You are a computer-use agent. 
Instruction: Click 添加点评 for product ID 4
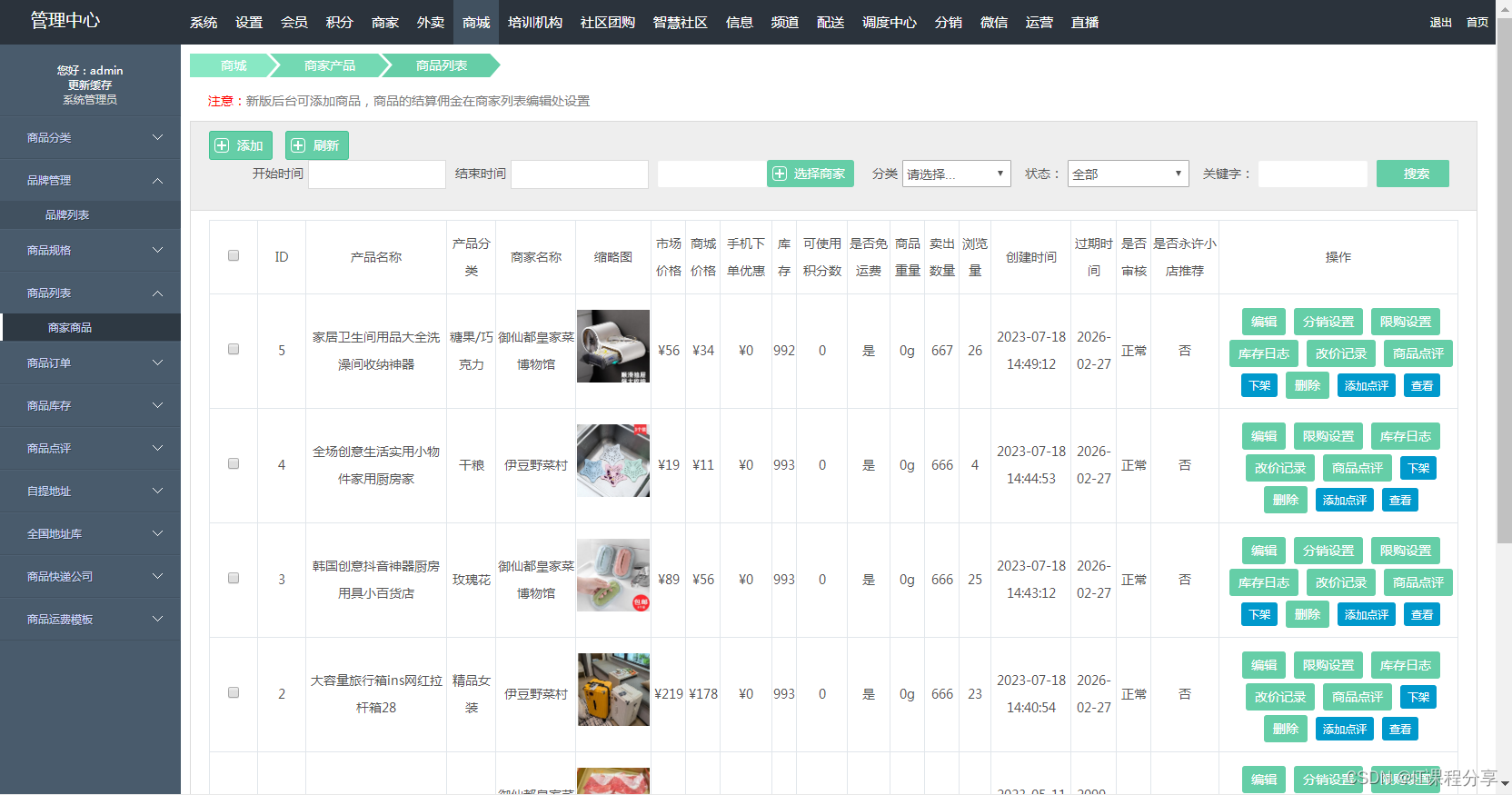pos(1345,501)
